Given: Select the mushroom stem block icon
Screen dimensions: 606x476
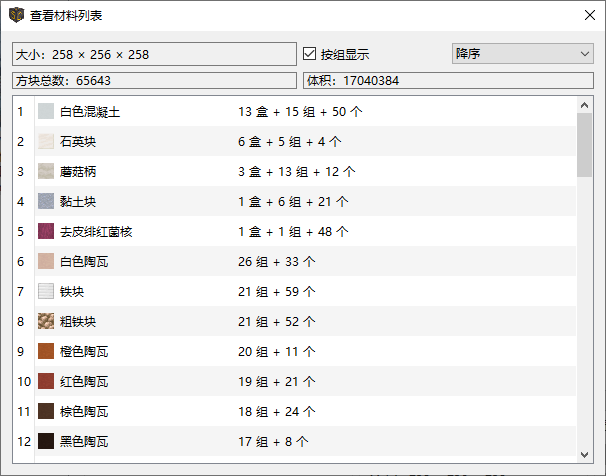Looking at the screenshot, I should [x=46, y=172].
